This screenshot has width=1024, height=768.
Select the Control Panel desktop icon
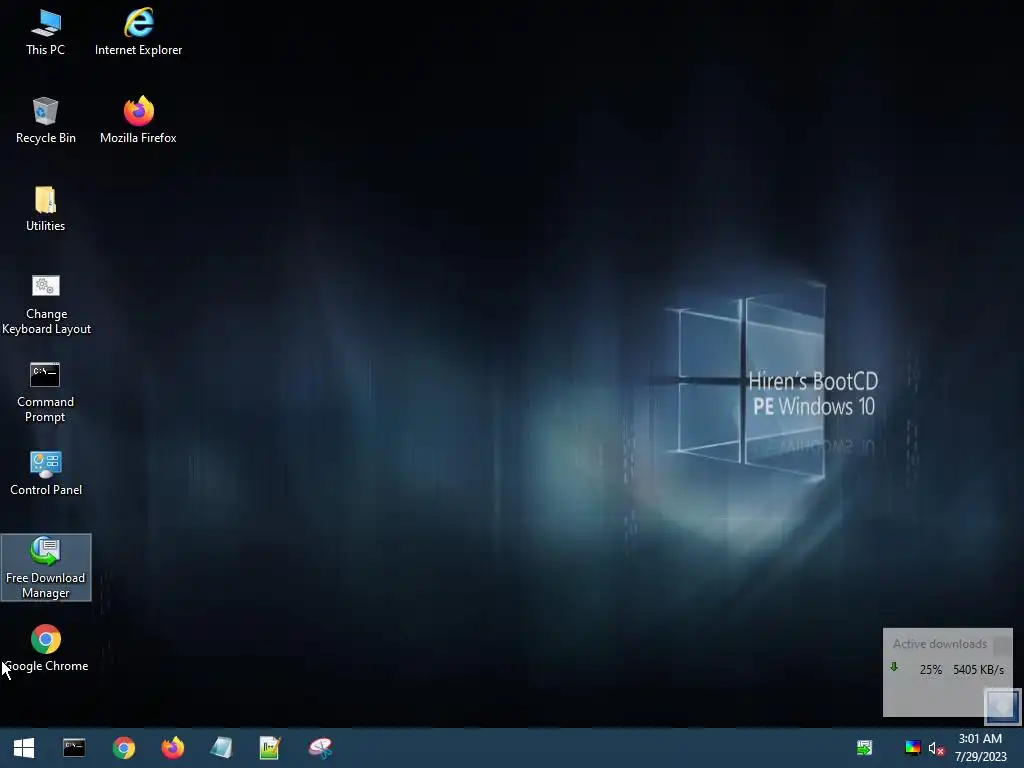[46, 473]
